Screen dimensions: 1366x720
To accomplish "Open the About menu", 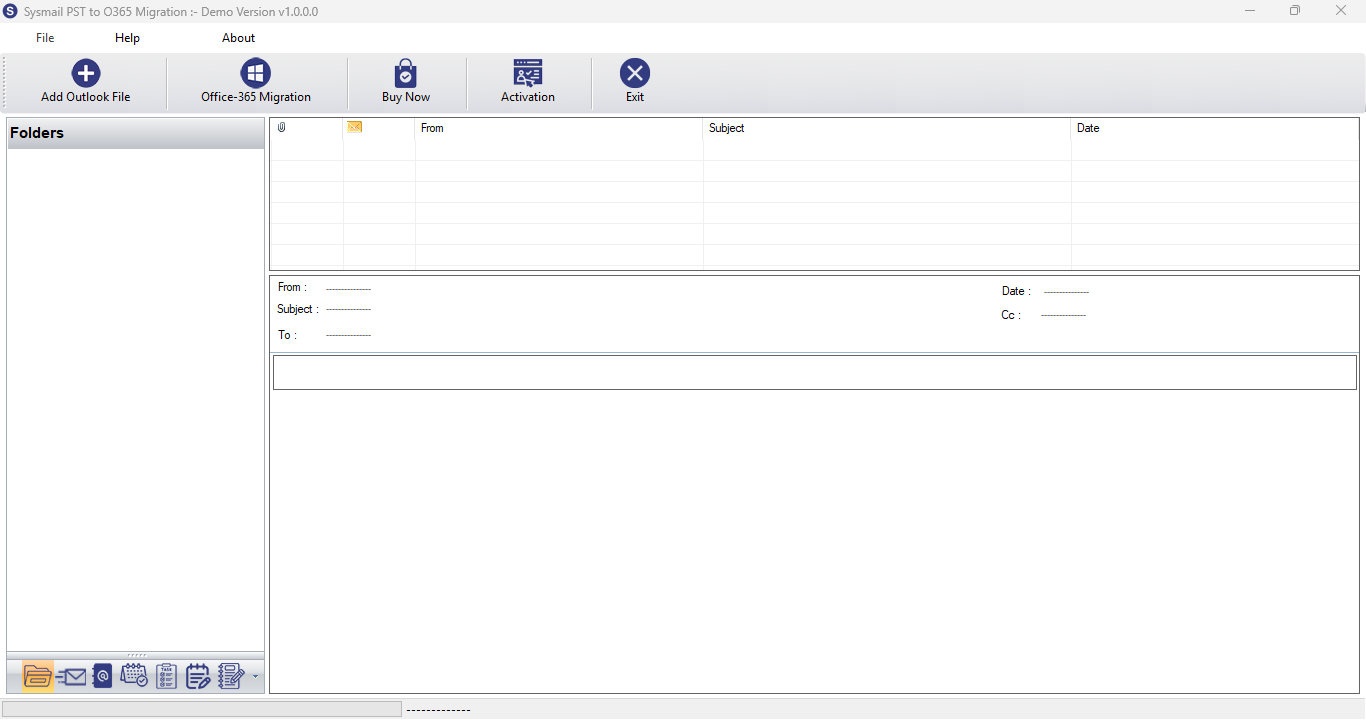I will (x=238, y=38).
